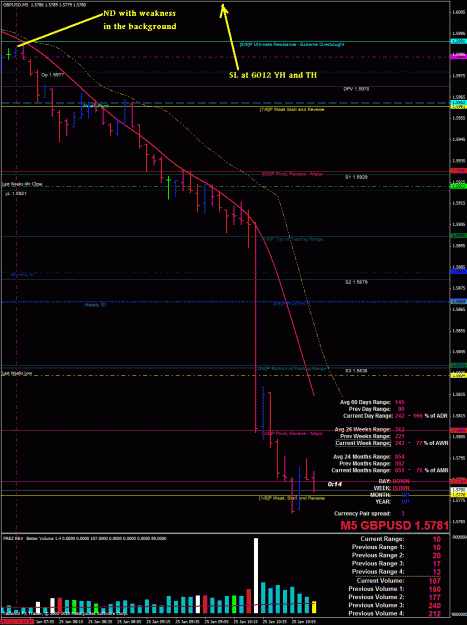Select the 'ND with weakness' text label

coord(139,14)
